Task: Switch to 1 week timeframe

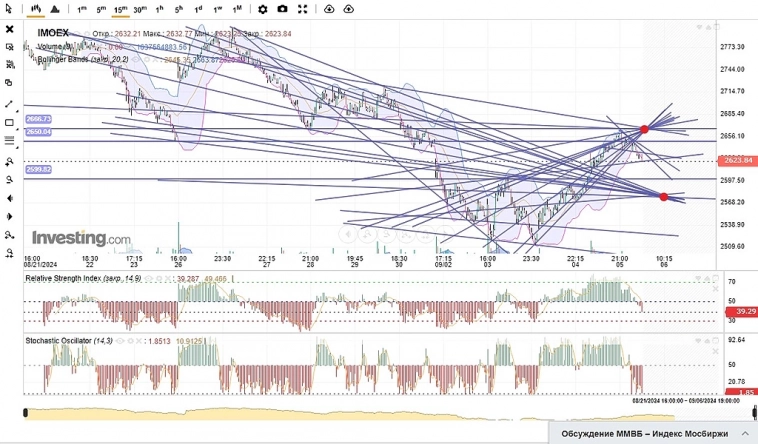Action: pos(217,9)
